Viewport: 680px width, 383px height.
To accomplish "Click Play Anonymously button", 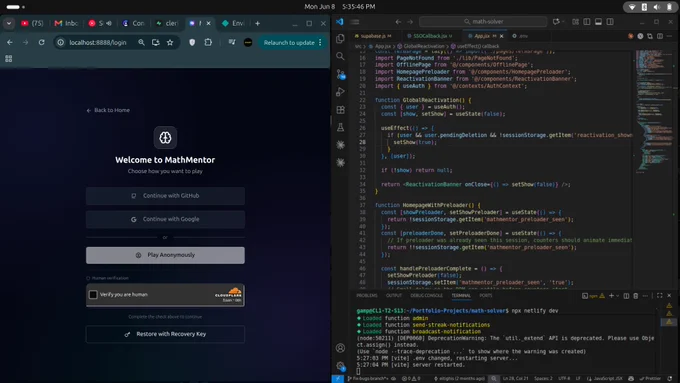I will coord(165,255).
